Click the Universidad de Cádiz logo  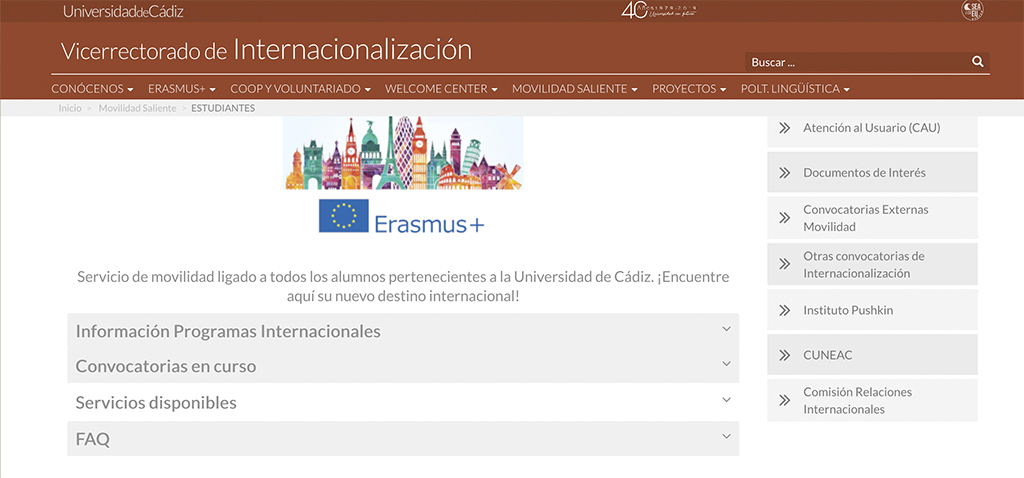[123, 11]
